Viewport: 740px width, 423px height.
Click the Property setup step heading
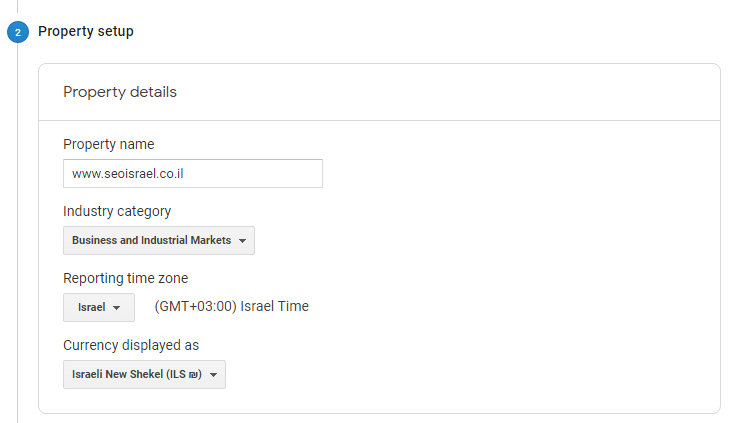tap(86, 32)
